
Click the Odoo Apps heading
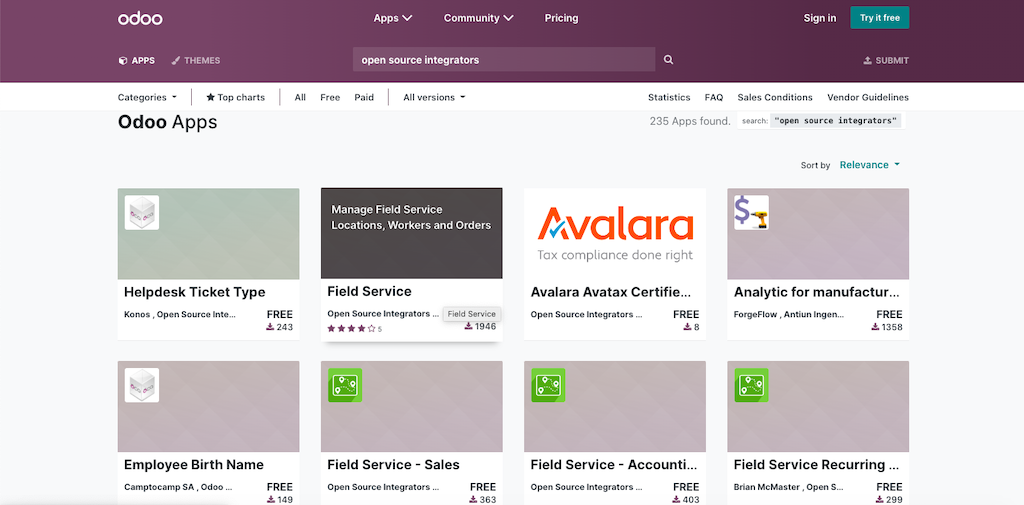pos(167,122)
